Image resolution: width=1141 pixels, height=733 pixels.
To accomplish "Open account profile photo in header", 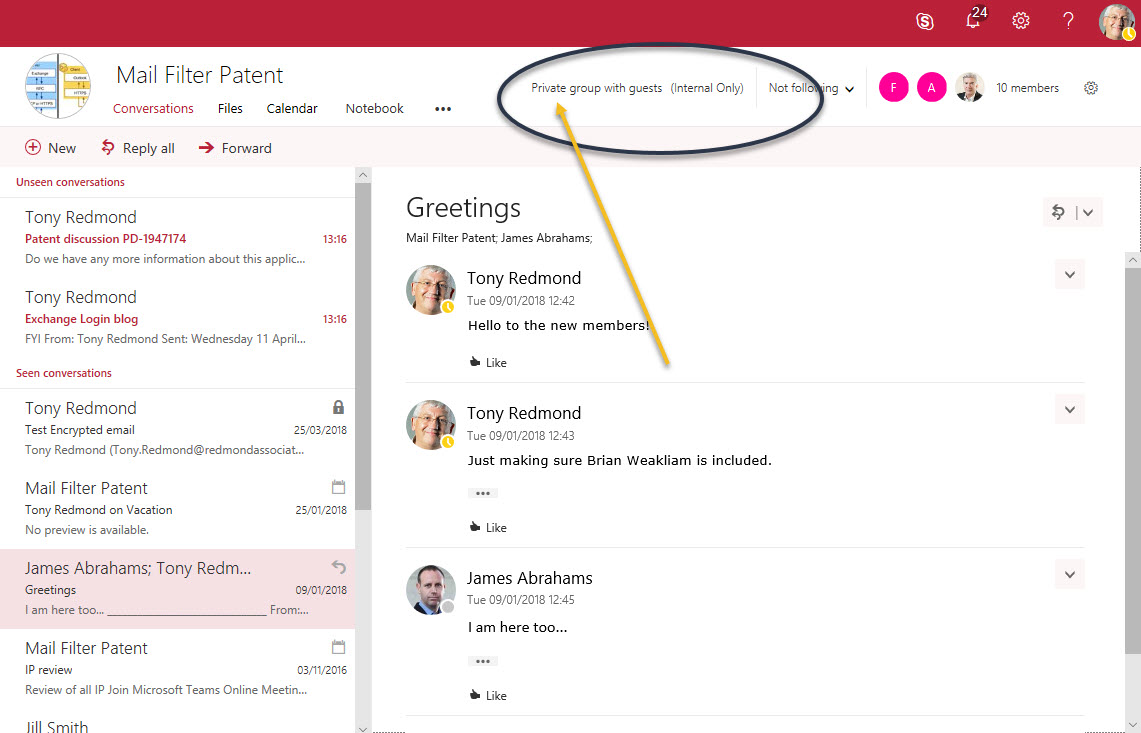I will (x=1116, y=22).
